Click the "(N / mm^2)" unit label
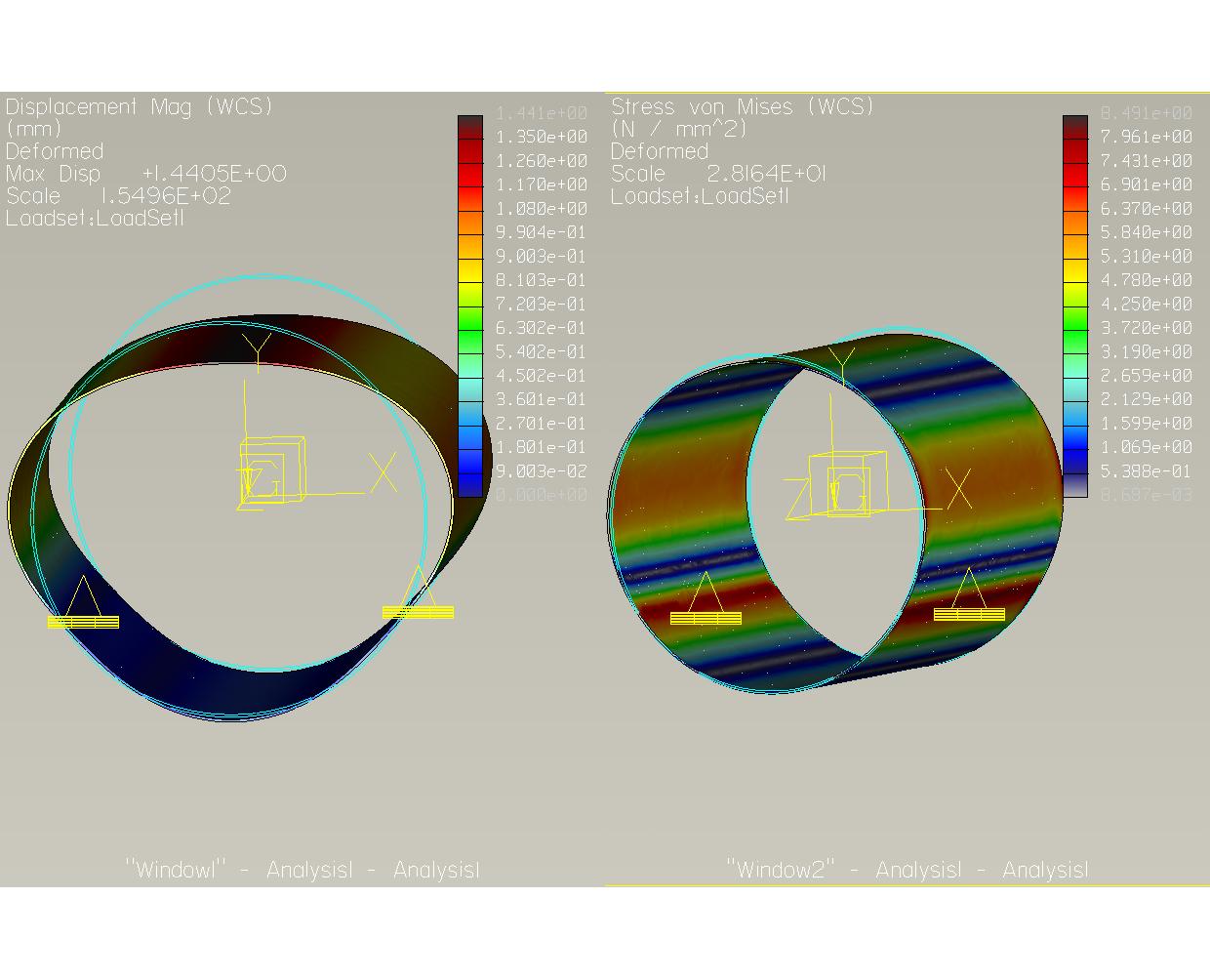Screen dimensions: 1210x980 (679, 129)
